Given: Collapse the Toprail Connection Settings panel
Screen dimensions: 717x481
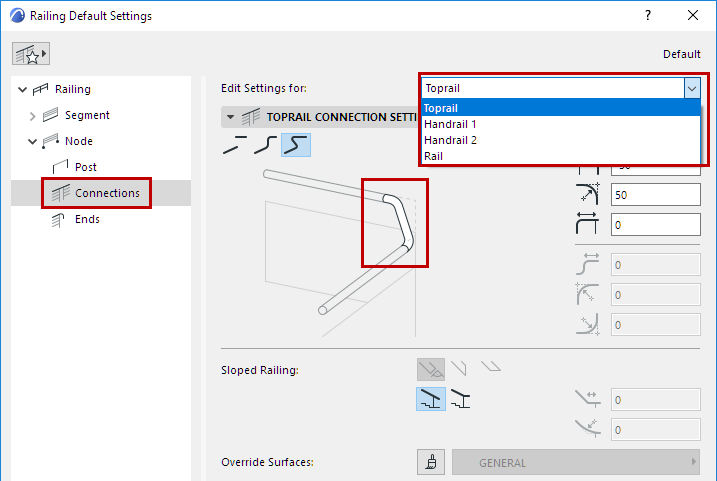Looking at the screenshot, I should 228,117.
